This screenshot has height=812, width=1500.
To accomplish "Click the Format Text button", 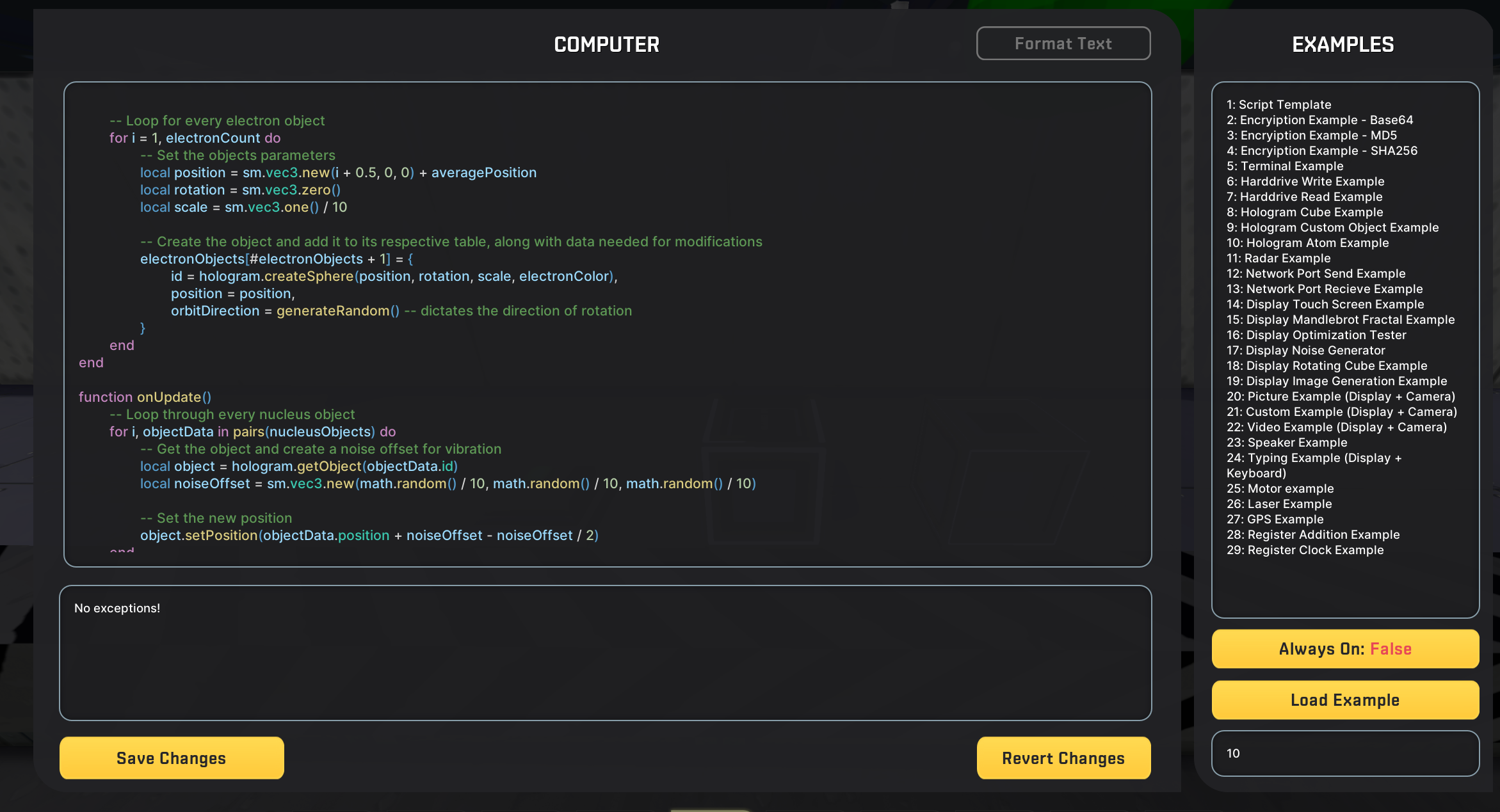I will (1063, 43).
